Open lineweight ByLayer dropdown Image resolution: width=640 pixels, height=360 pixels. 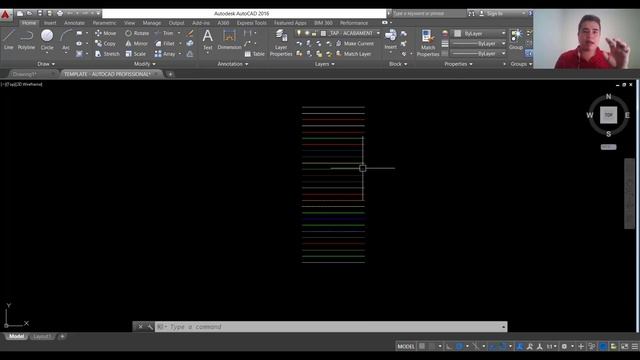click(x=478, y=43)
